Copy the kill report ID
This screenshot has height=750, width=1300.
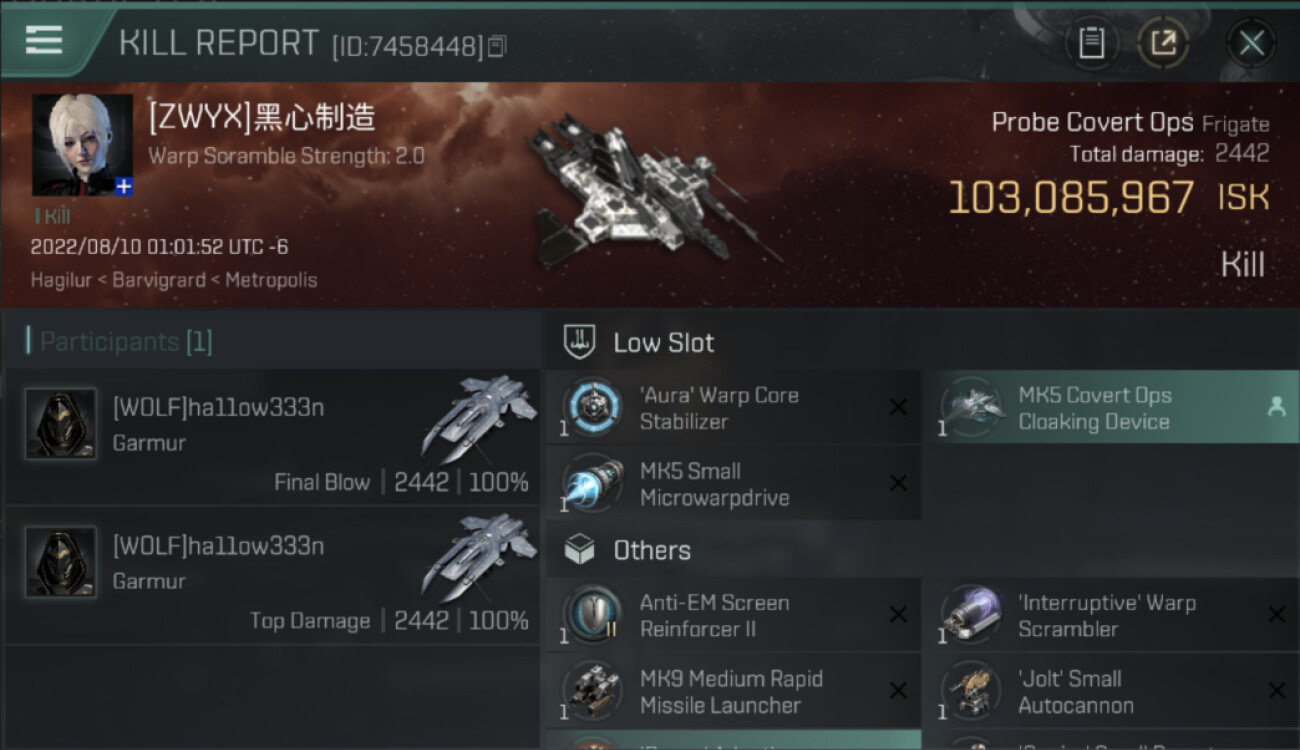(x=497, y=46)
